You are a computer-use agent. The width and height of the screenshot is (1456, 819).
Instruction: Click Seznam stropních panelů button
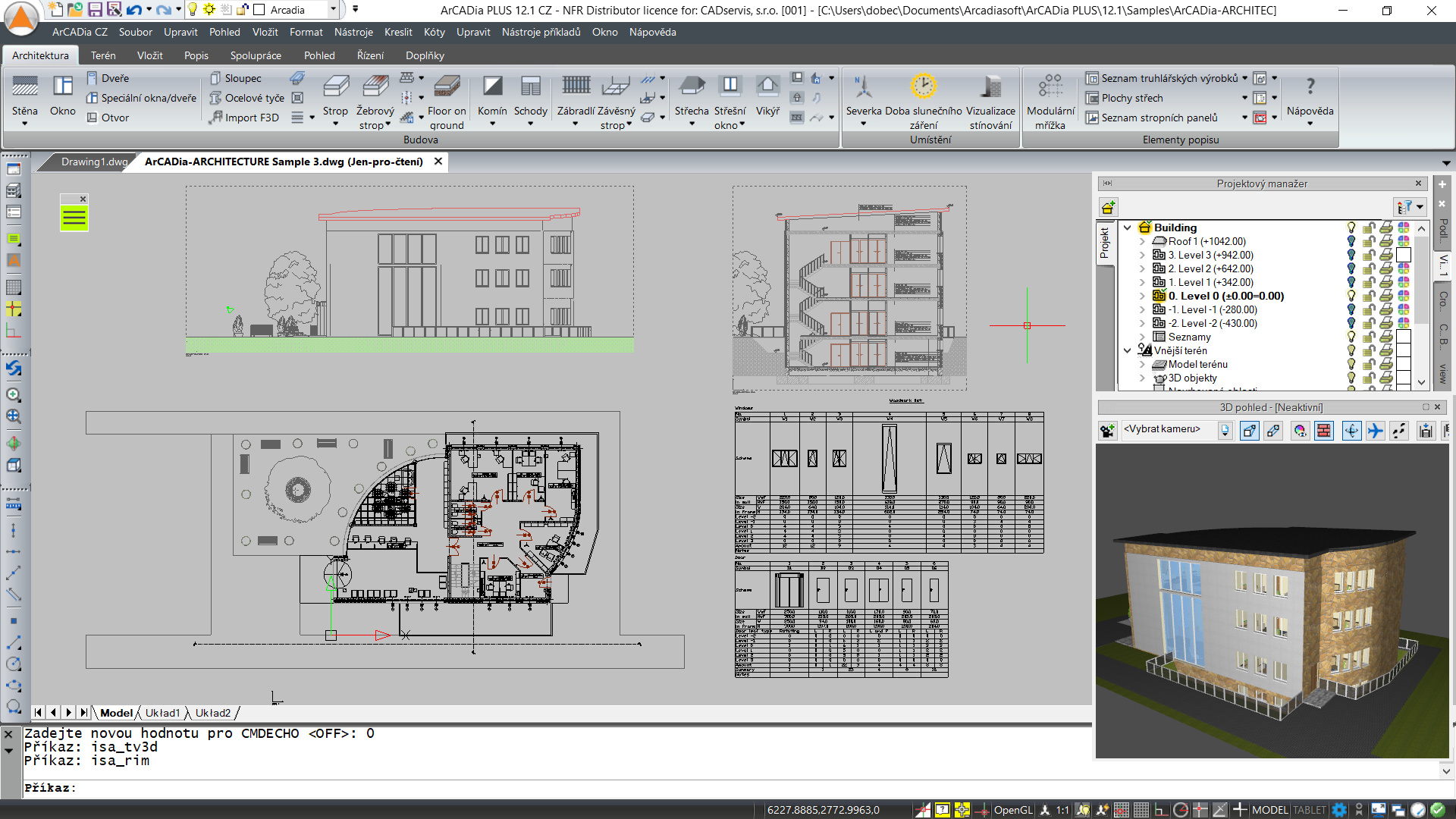click(1152, 118)
